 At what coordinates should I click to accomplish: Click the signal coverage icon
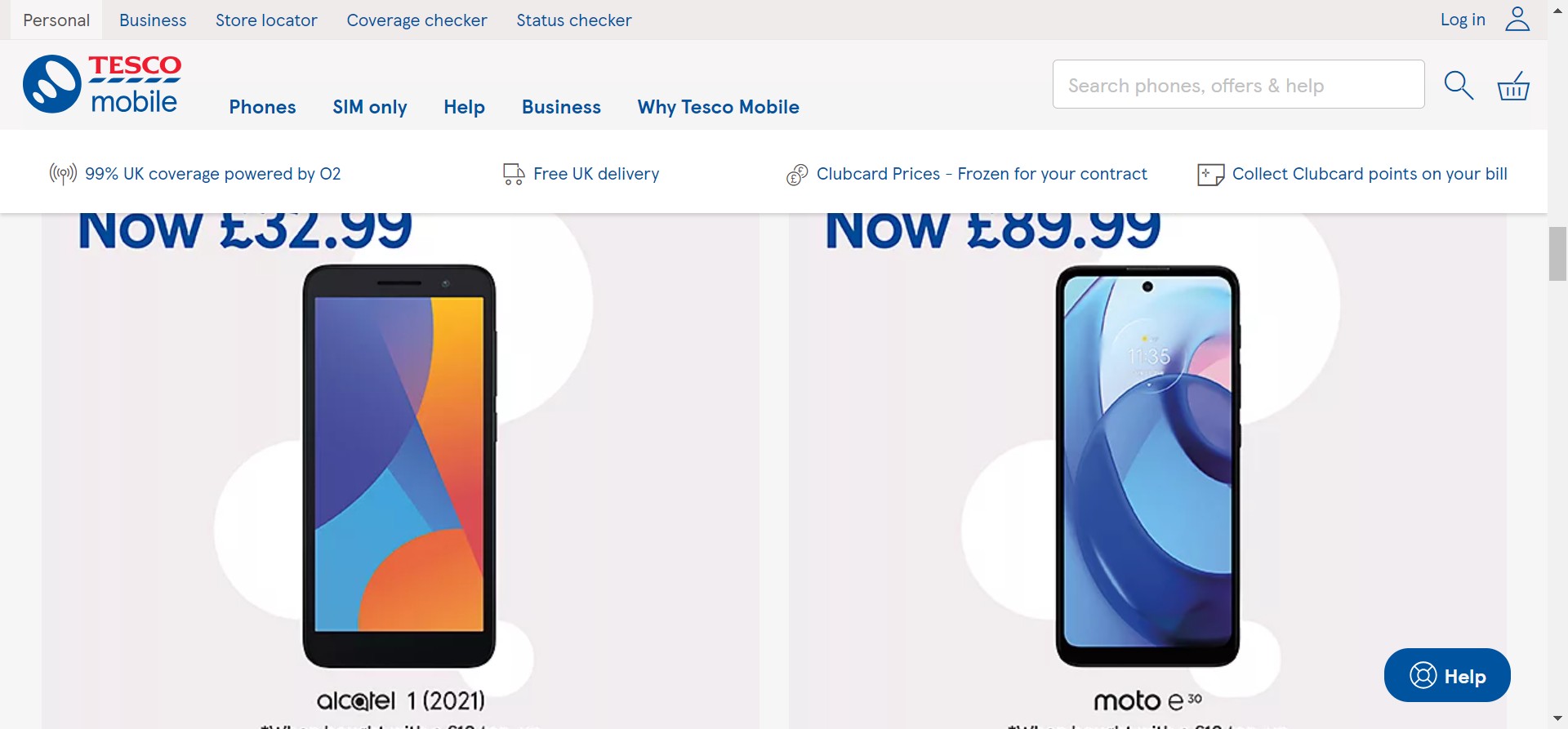[63, 174]
